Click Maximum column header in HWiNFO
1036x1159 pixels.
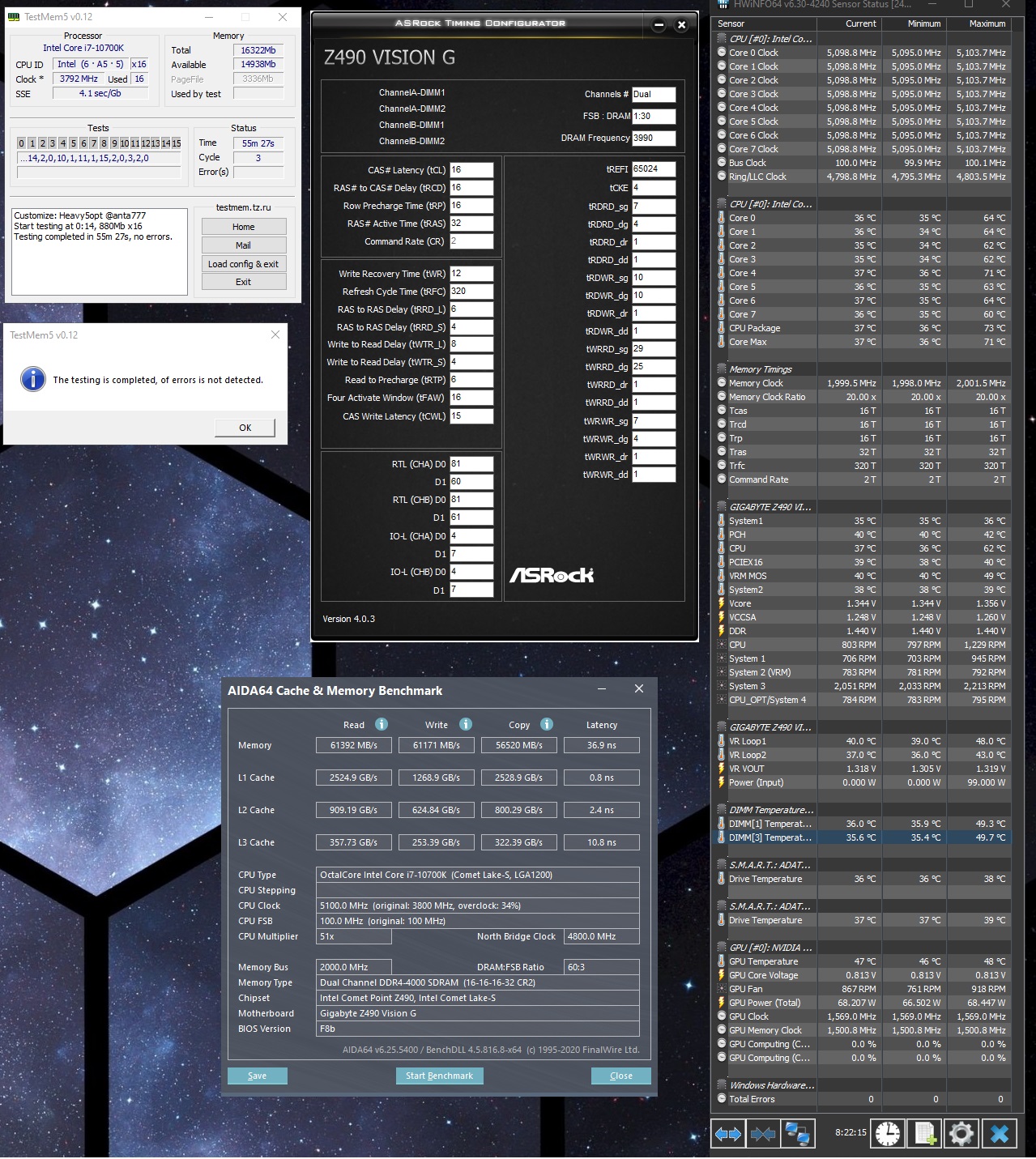[x=978, y=23]
